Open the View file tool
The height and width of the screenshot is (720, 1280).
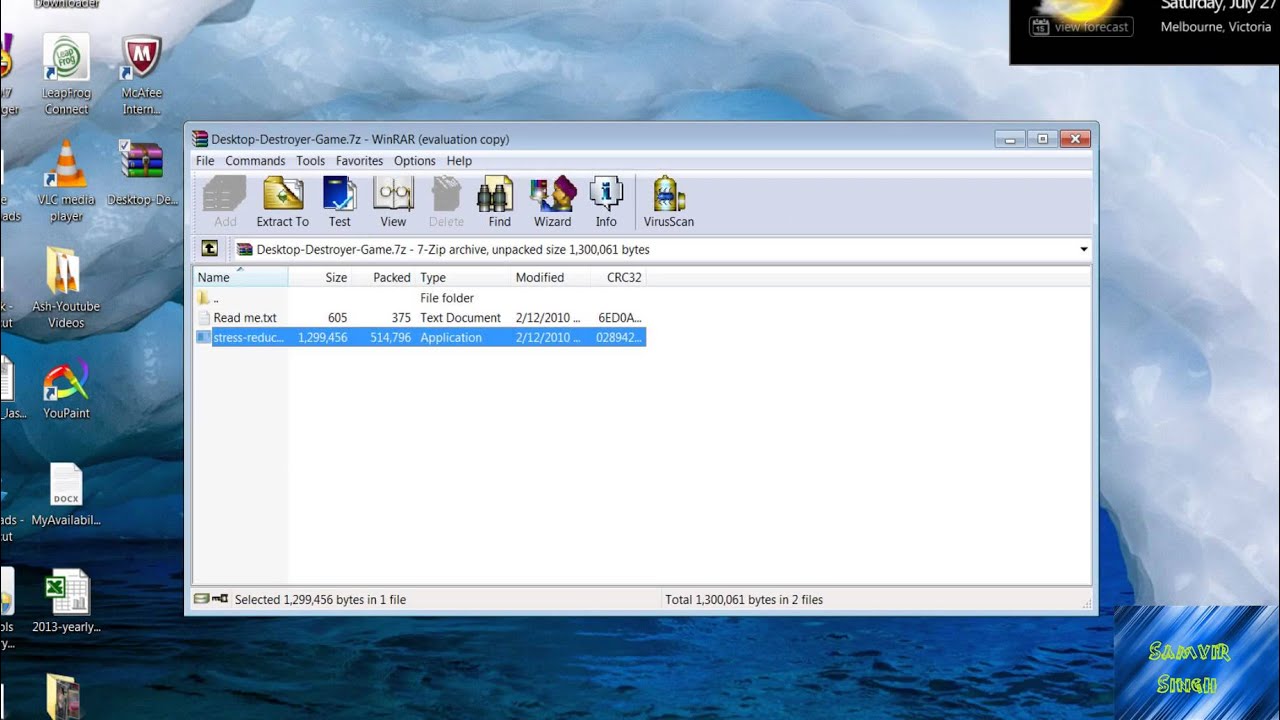click(x=393, y=201)
